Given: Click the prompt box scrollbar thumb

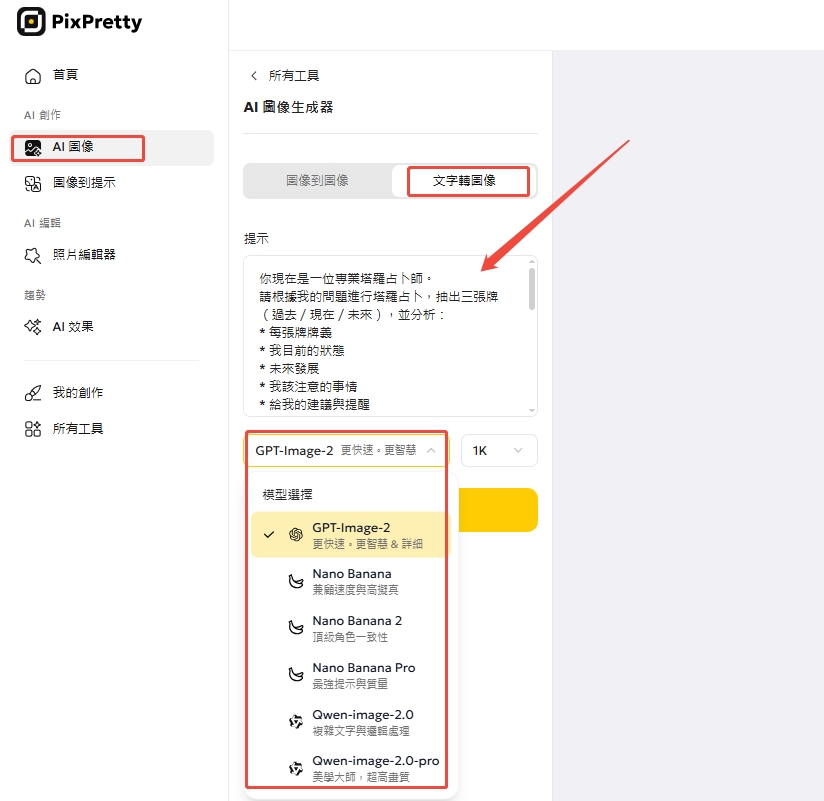Looking at the screenshot, I should pyautogui.click(x=532, y=289).
